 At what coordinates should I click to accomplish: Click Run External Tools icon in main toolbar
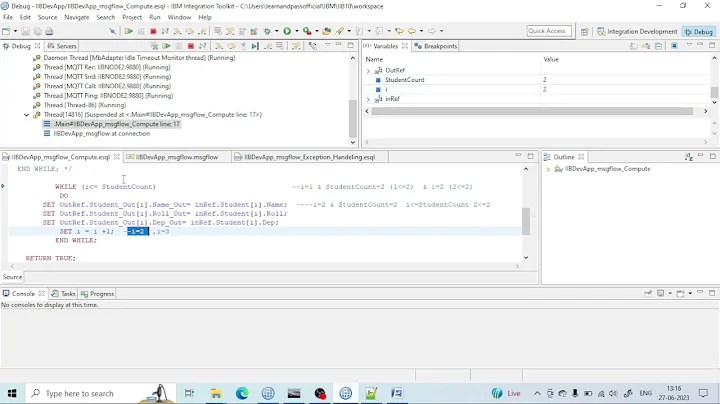point(307,31)
